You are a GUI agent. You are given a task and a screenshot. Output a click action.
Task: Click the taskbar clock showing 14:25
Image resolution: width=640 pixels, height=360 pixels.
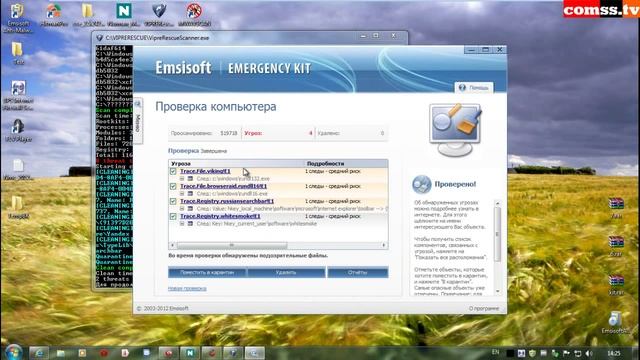pyautogui.click(x=614, y=353)
